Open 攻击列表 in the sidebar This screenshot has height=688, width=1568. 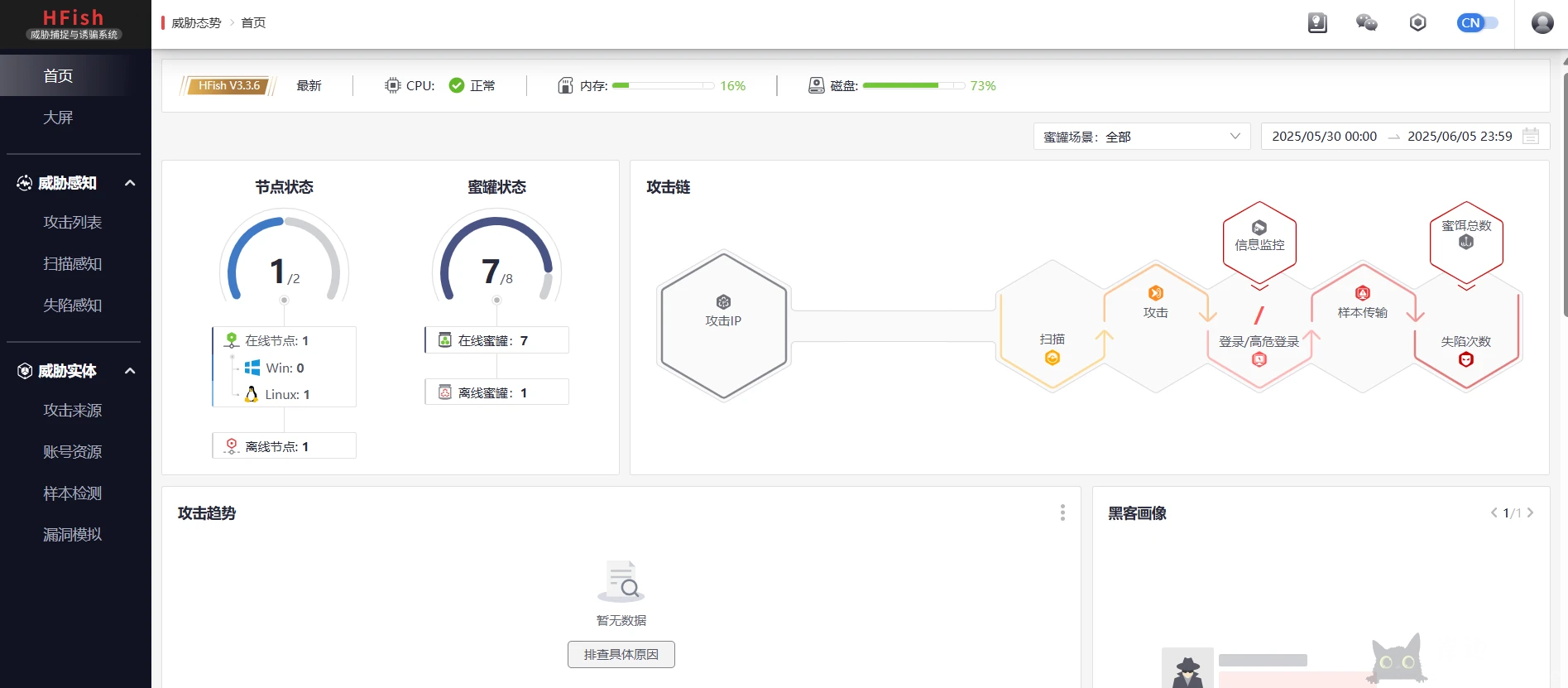coord(73,223)
